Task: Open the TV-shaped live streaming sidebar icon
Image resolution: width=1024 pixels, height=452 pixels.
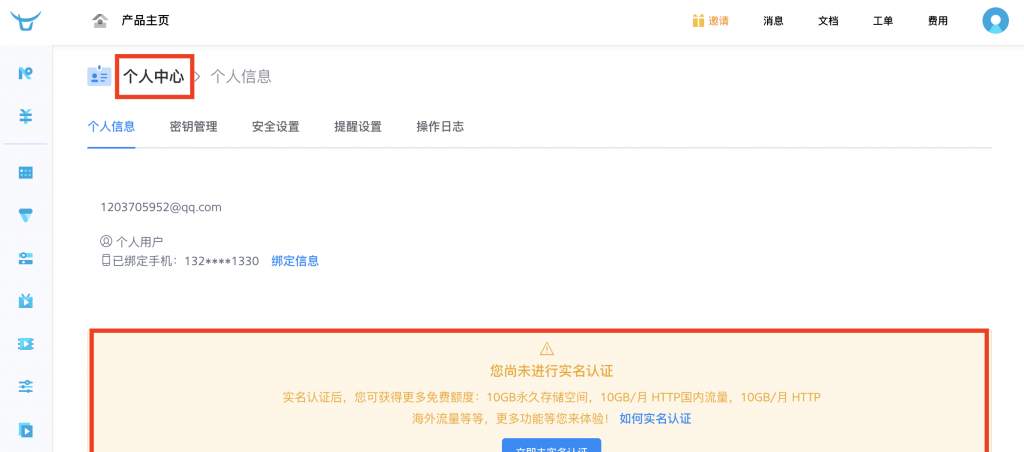Action: (26, 301)
